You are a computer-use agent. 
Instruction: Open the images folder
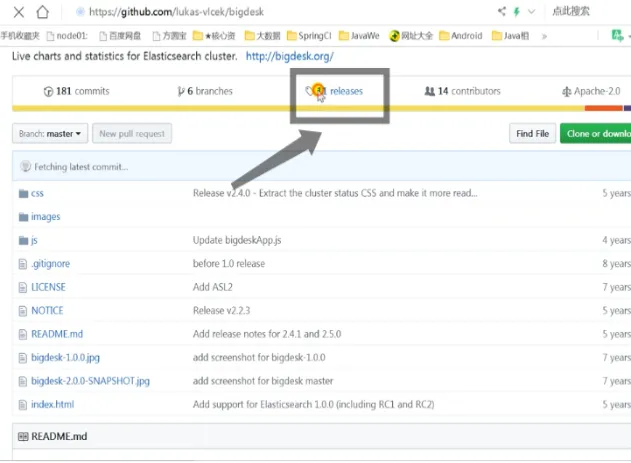click(x=45, y=217)
